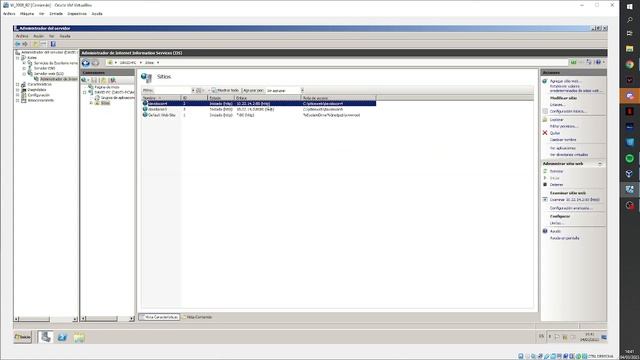640x360 pixels.
Task: Click the Explorar folder icon in Acciones
Action: tap(545, 120)
